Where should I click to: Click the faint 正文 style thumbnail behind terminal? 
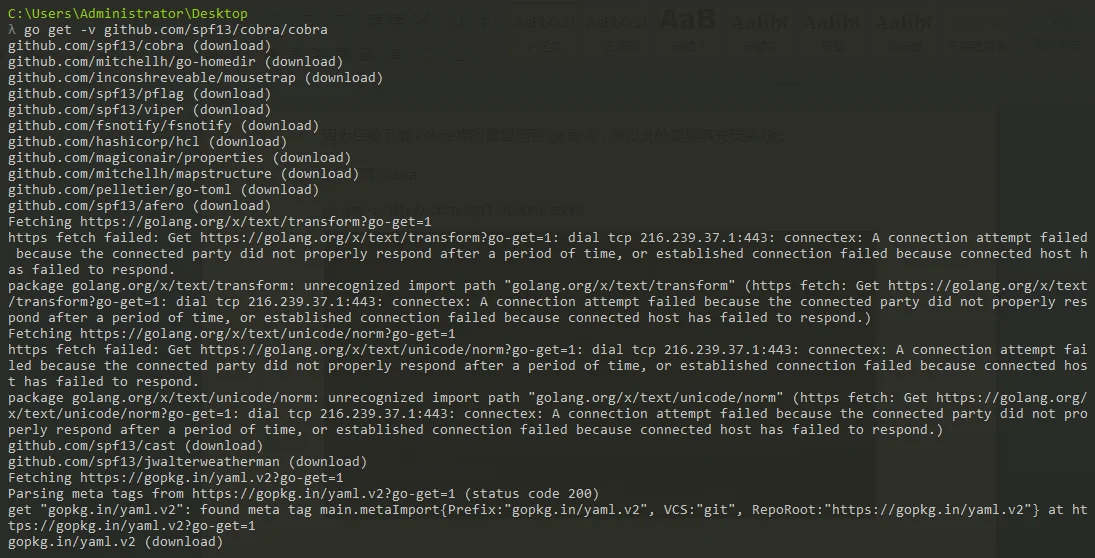tap(545, 31)
